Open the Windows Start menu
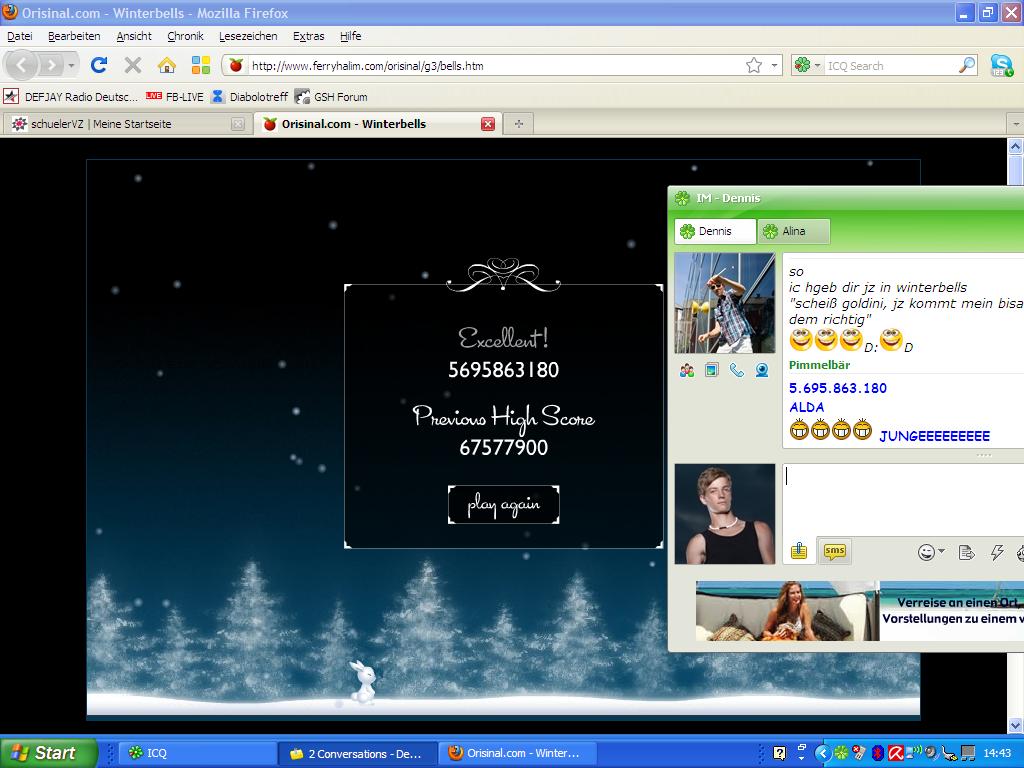 [x=48, y=753]
